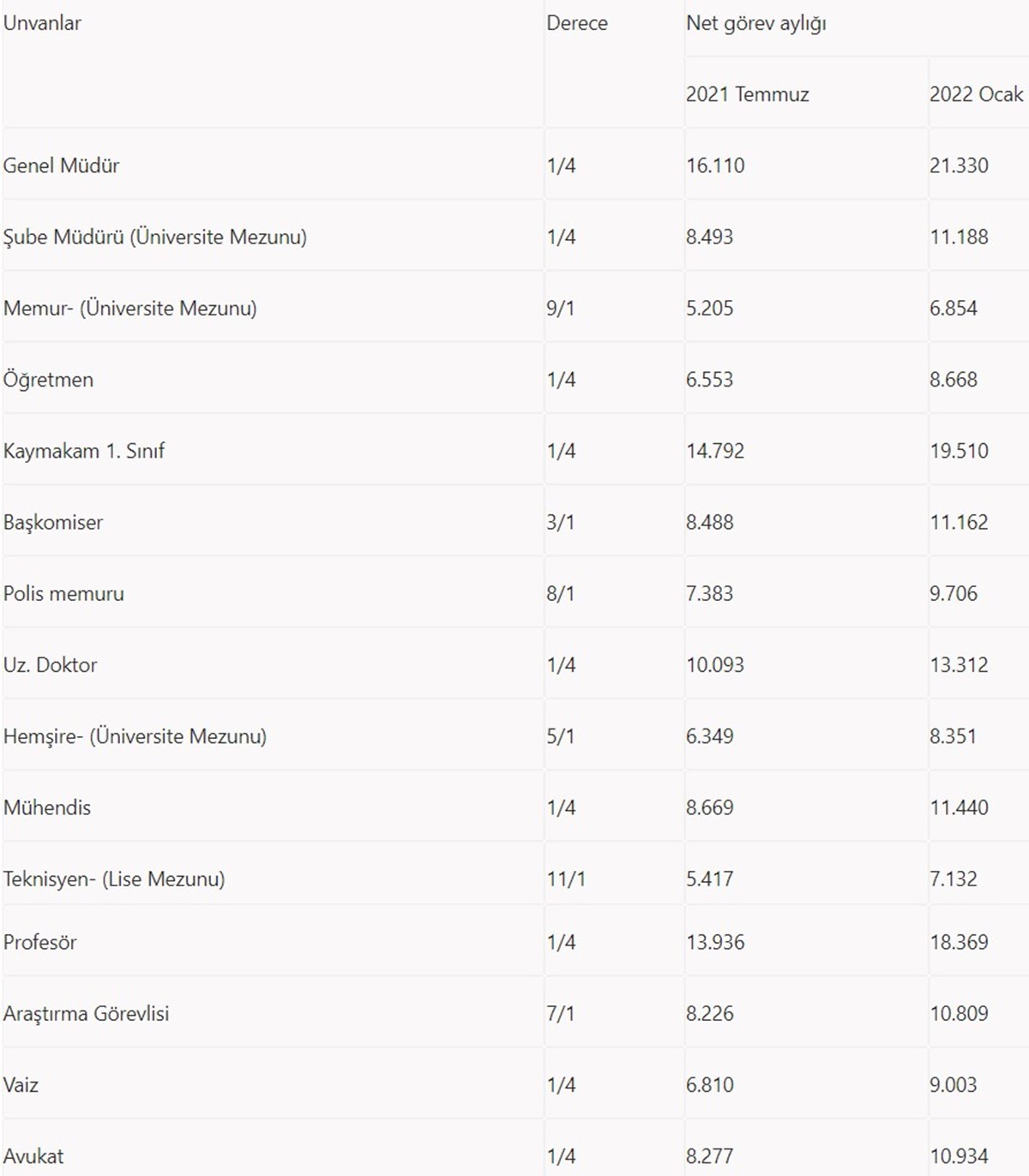Select the 2022 Ocak column heading
The image size is (1029, 1176).
pyautogui.click(x=976, y=94)
